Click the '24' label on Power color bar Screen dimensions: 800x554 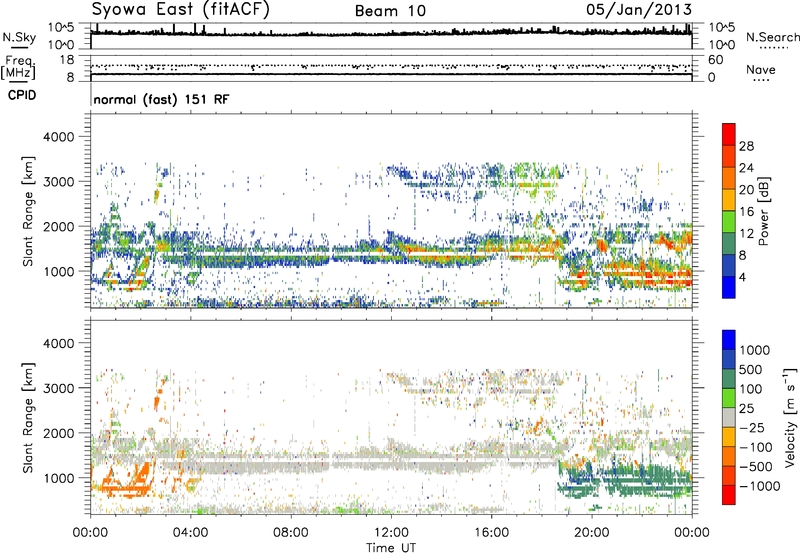click(x=746, y=168)
